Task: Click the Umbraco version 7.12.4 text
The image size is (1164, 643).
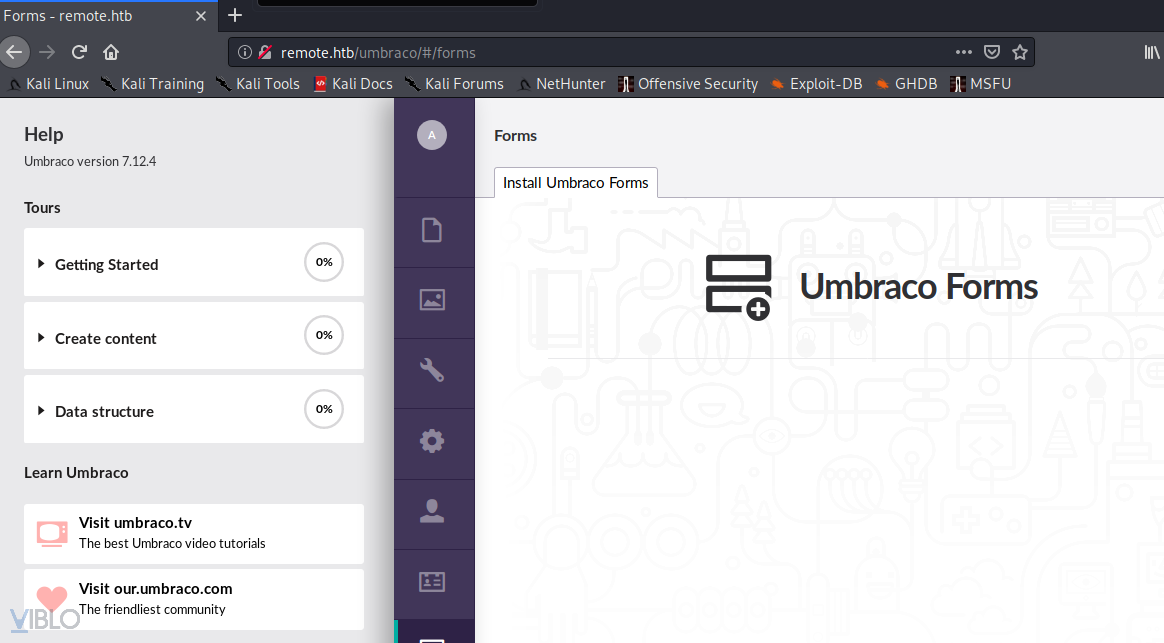Action: (90, 161)
